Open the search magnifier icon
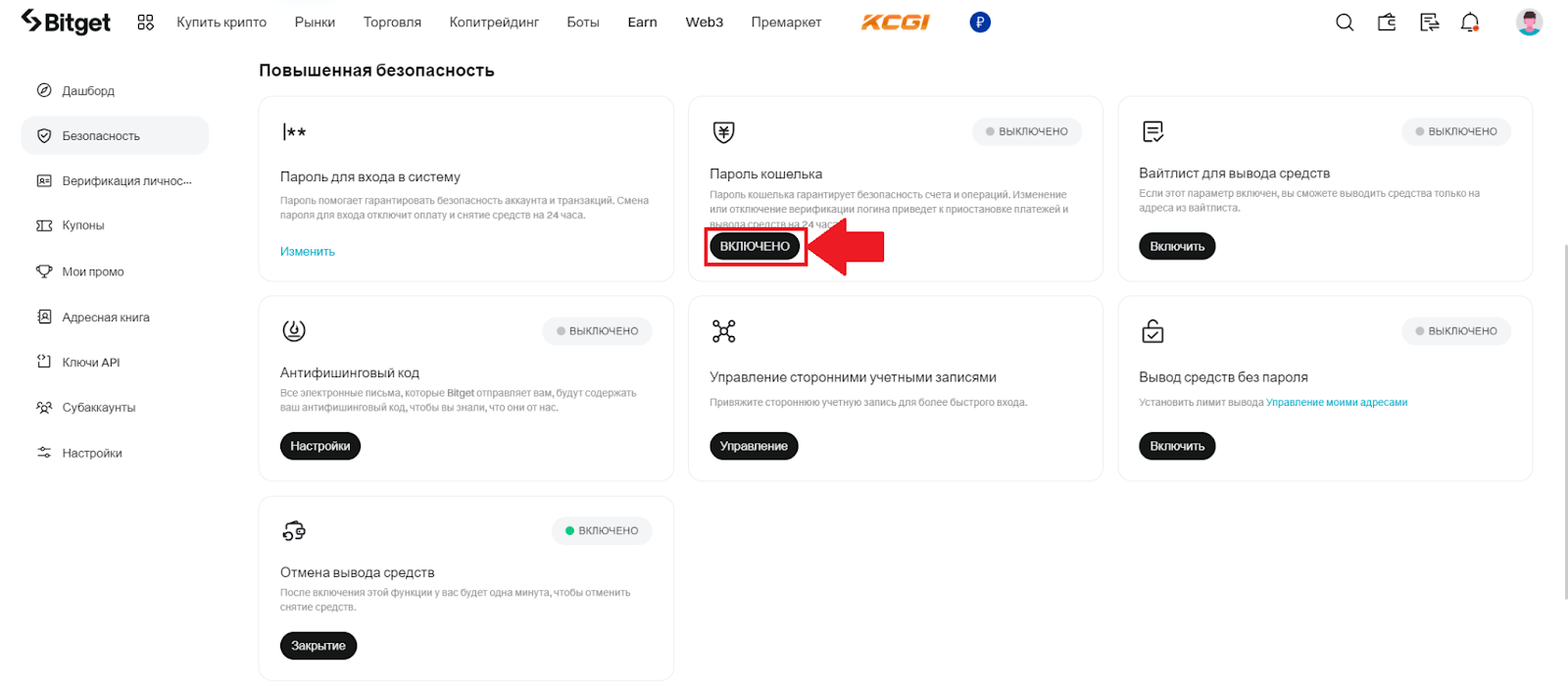The image size is (1568, 686). [1345, 23]
